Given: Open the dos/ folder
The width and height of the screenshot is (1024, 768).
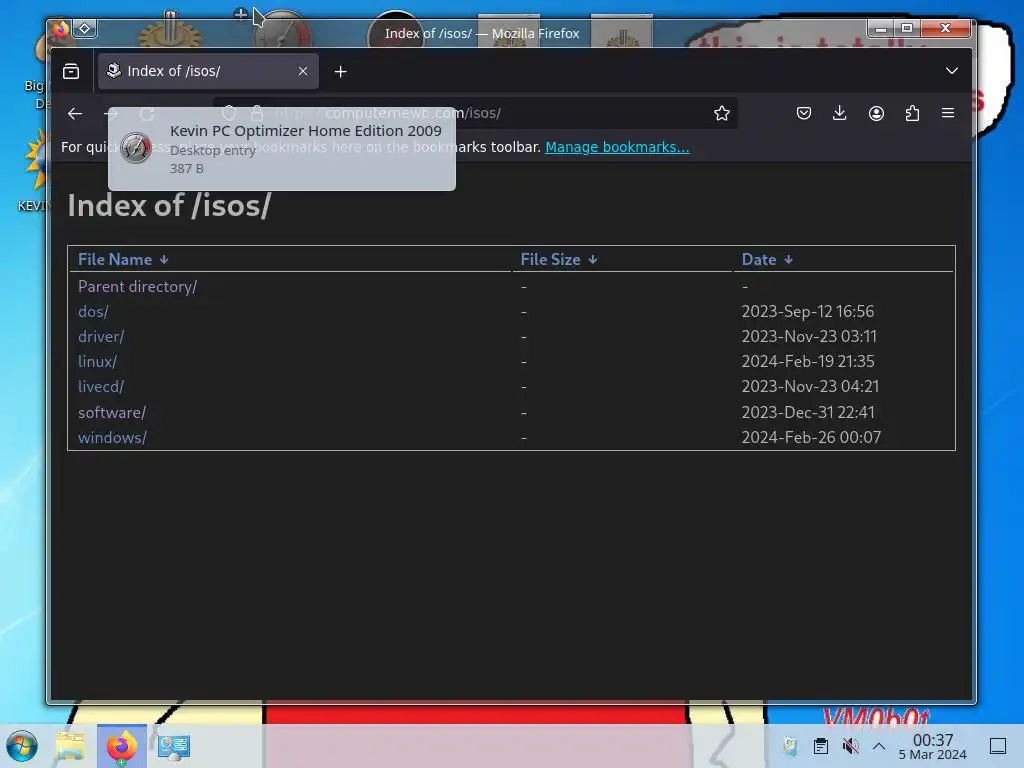Looking at the screenshot, I should pos(93,312).
